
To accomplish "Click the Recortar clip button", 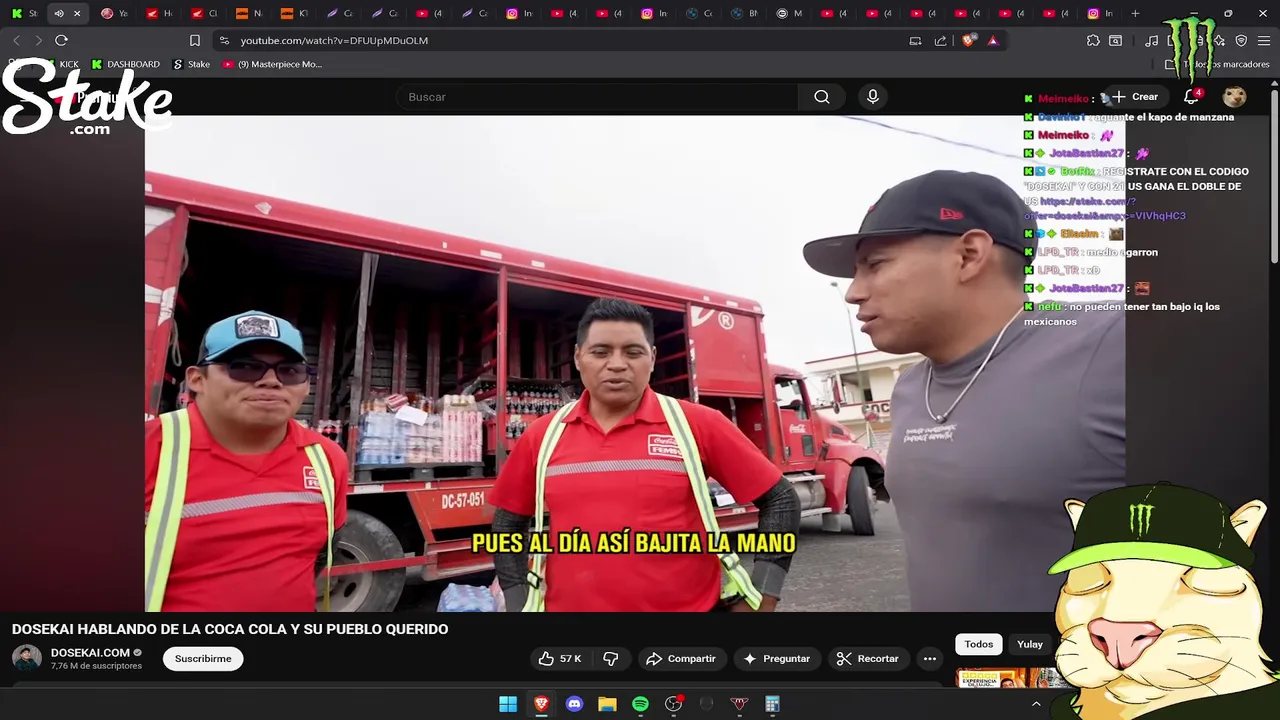I will (868, 658).
